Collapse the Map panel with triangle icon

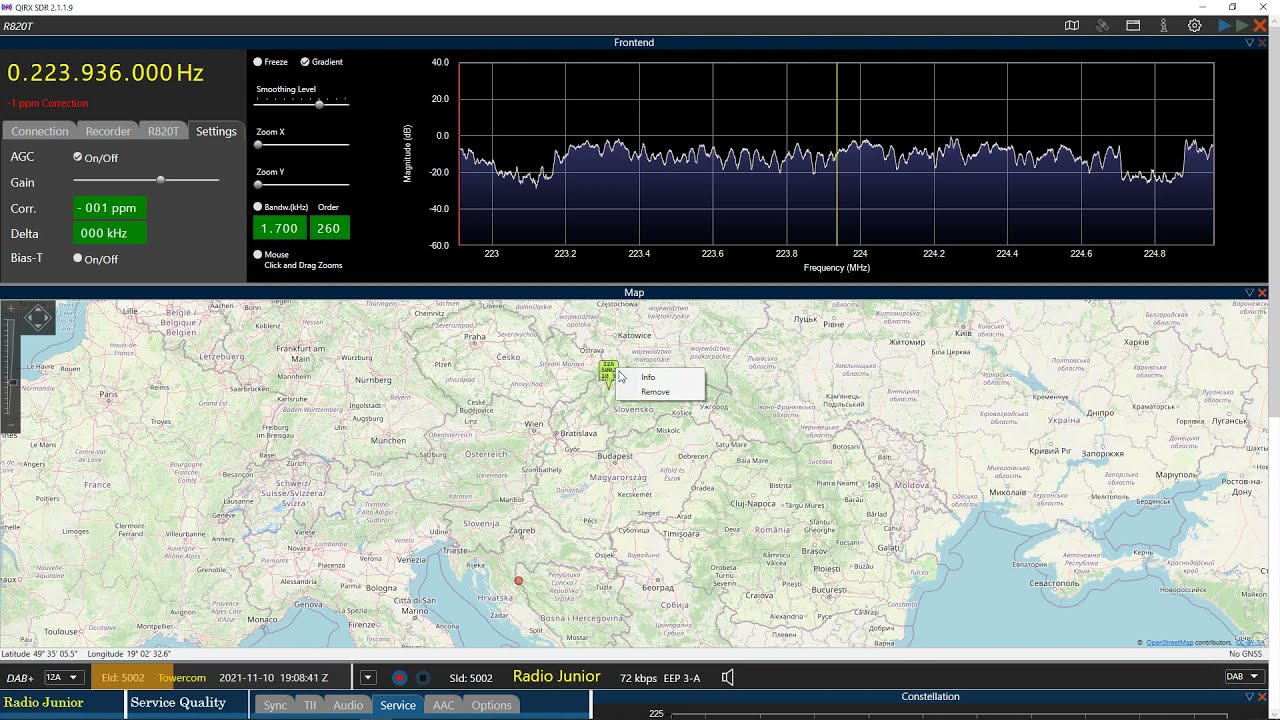(1249, 292)
